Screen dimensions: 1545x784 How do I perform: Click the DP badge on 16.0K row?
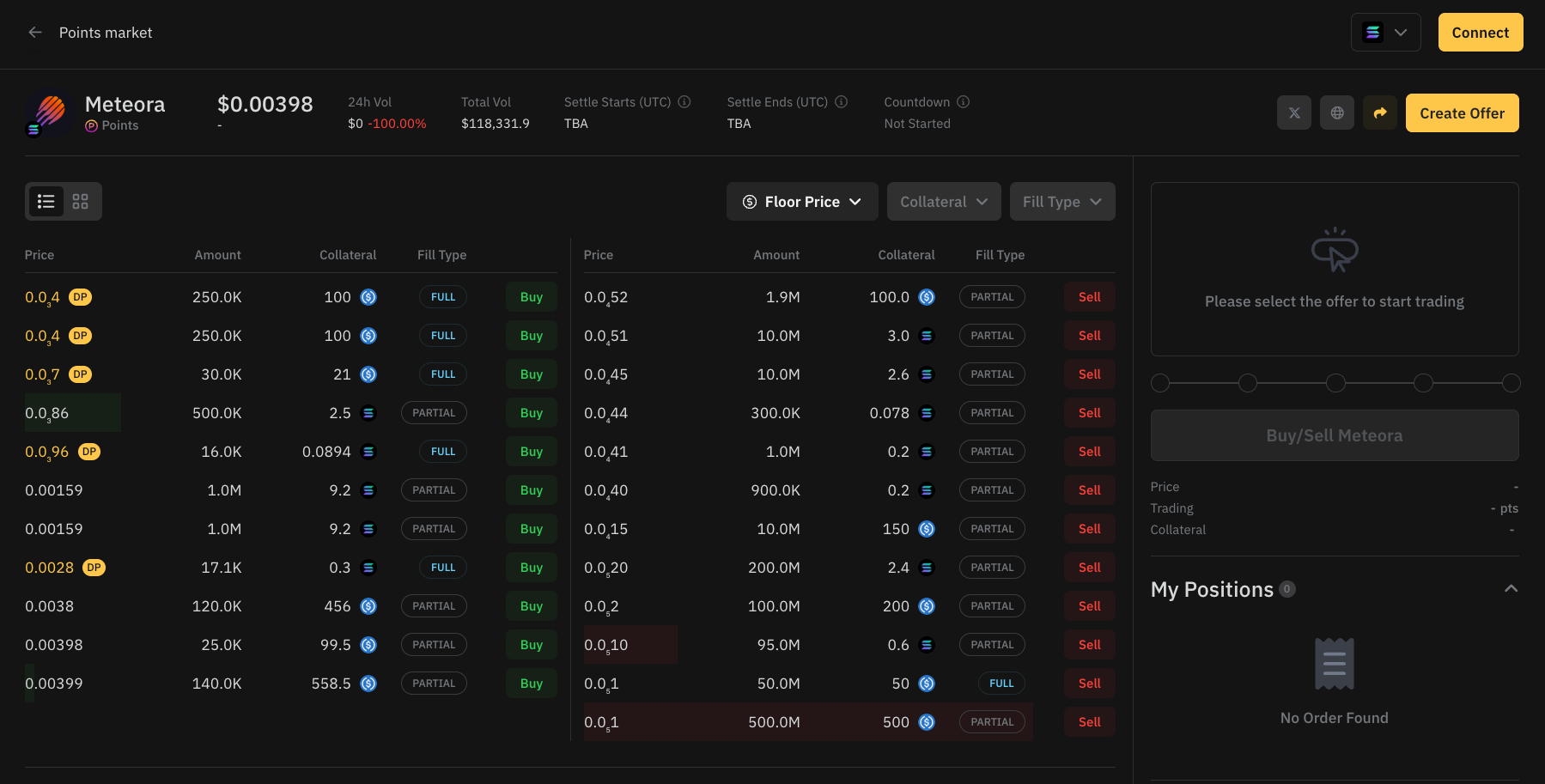[89, 452]
